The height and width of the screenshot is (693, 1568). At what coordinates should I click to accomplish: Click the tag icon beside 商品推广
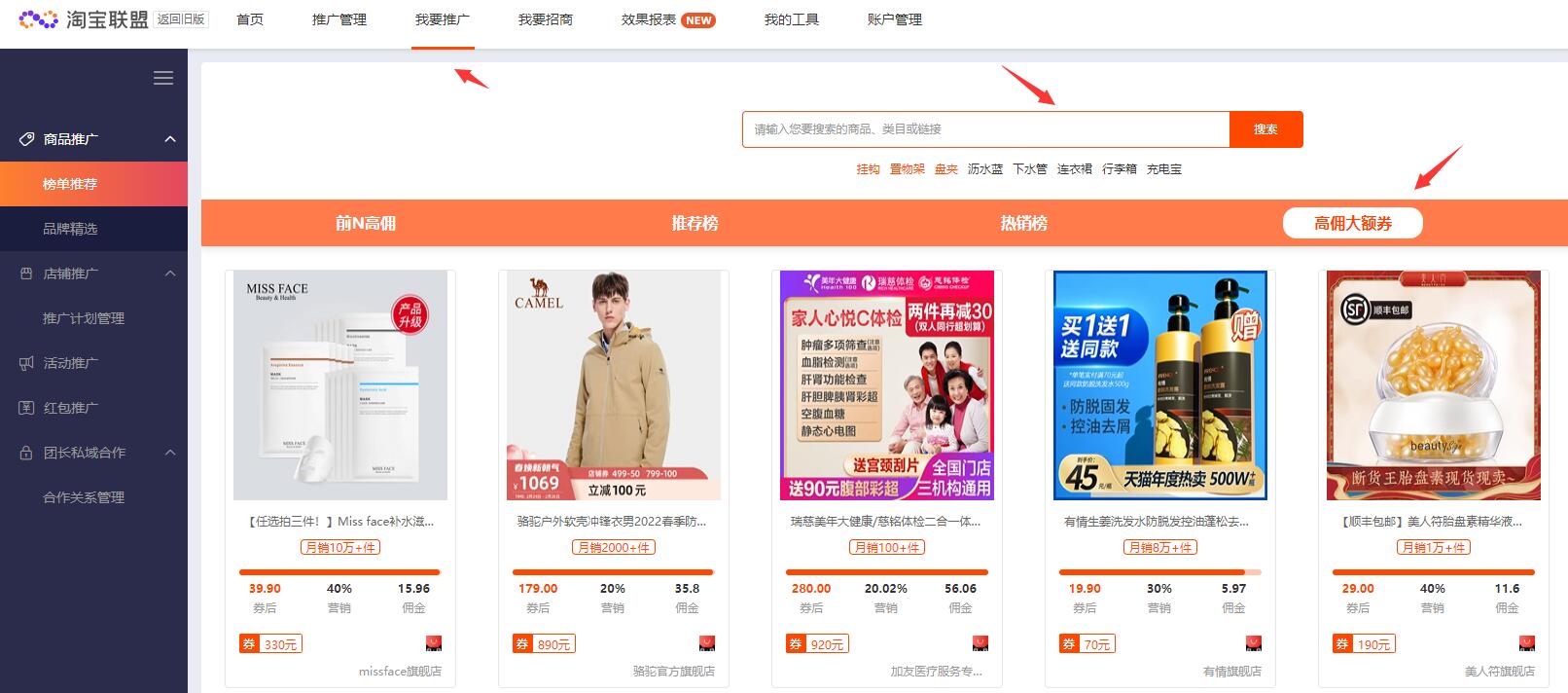coord(26,139)
